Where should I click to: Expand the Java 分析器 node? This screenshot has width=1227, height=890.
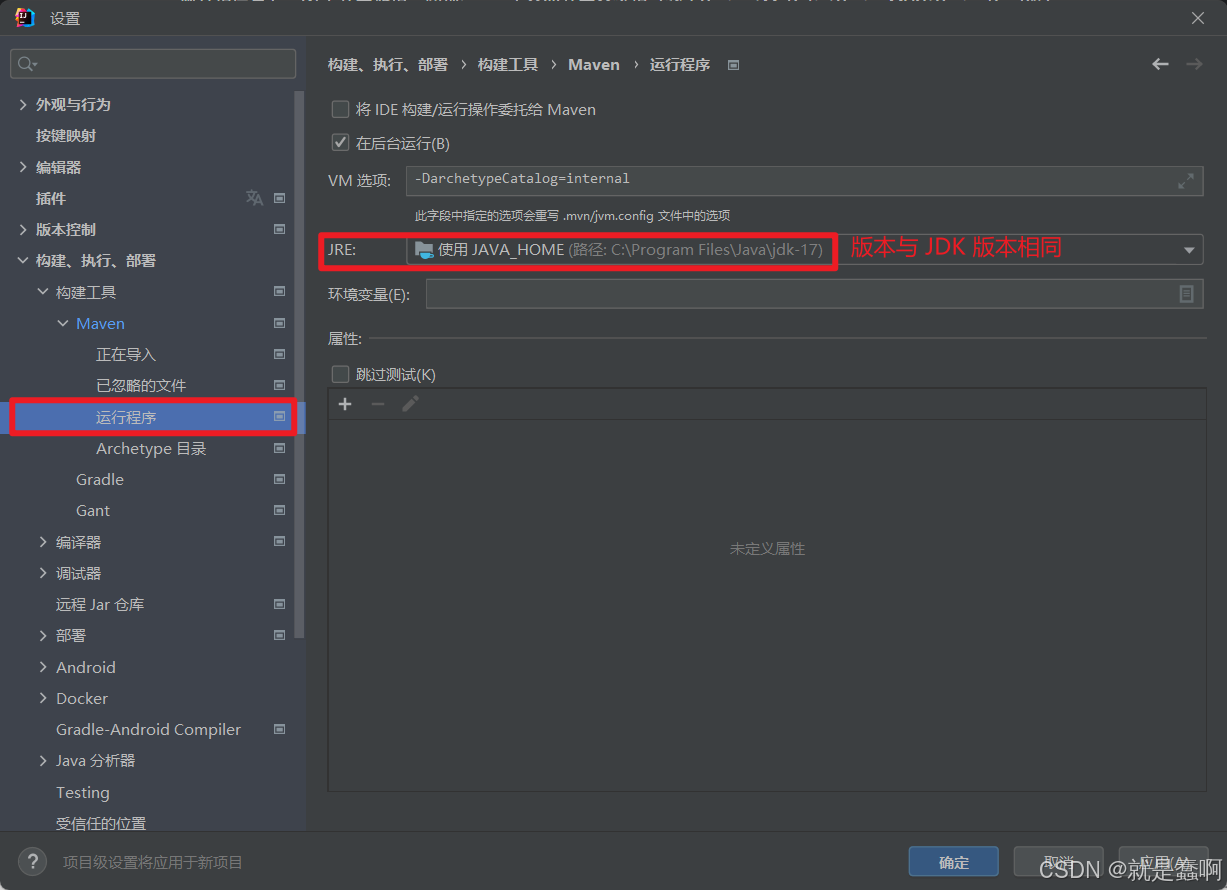(x=43, y=760)
